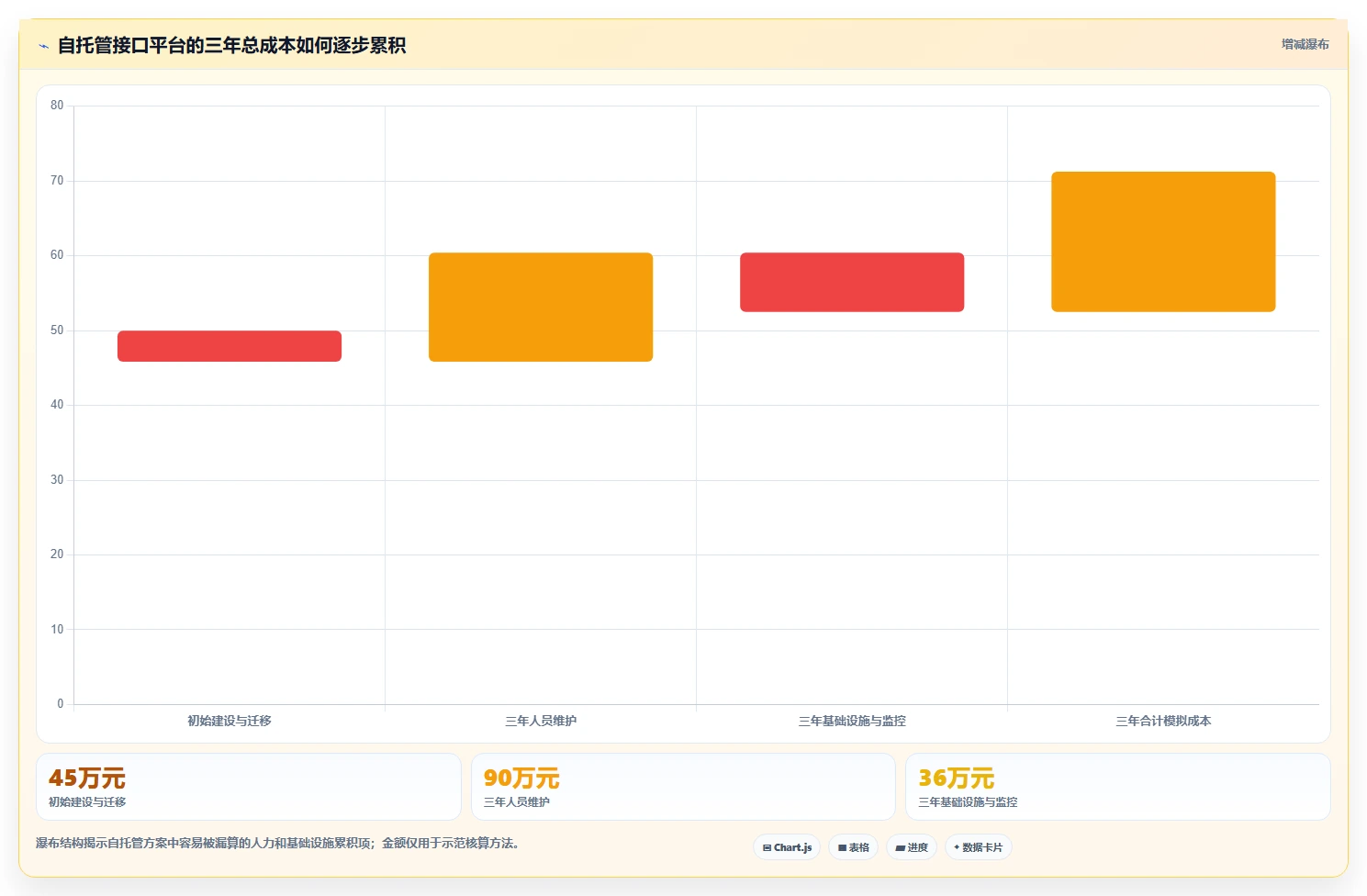The height and width of the screenshot is (896, 1367).
Task: Click the x-axis label 三年基础设施与监控
Action: coord(852,721)
